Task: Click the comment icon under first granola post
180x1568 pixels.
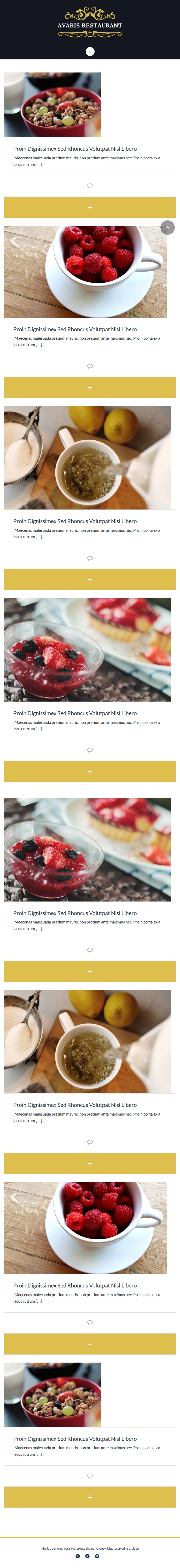Action: pyautogui.click(x=90, y=186)
